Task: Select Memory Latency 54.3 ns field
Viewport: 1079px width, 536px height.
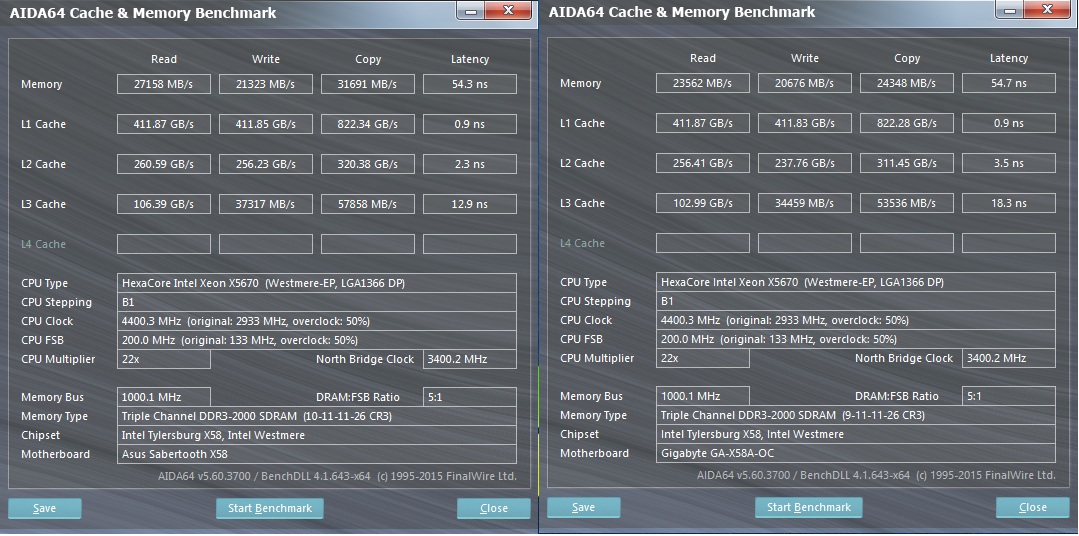Action: (x=469, y=84)
